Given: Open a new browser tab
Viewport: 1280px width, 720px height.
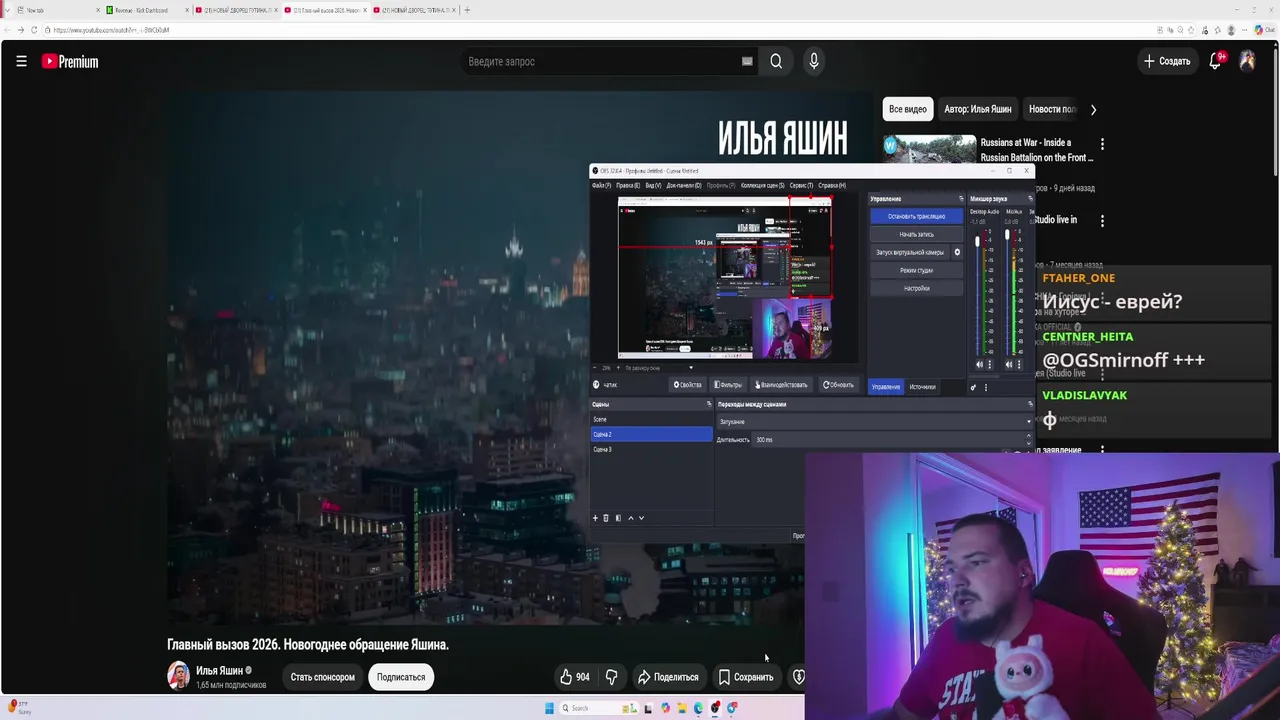Looking at the screenshot, I should (467, 10).
